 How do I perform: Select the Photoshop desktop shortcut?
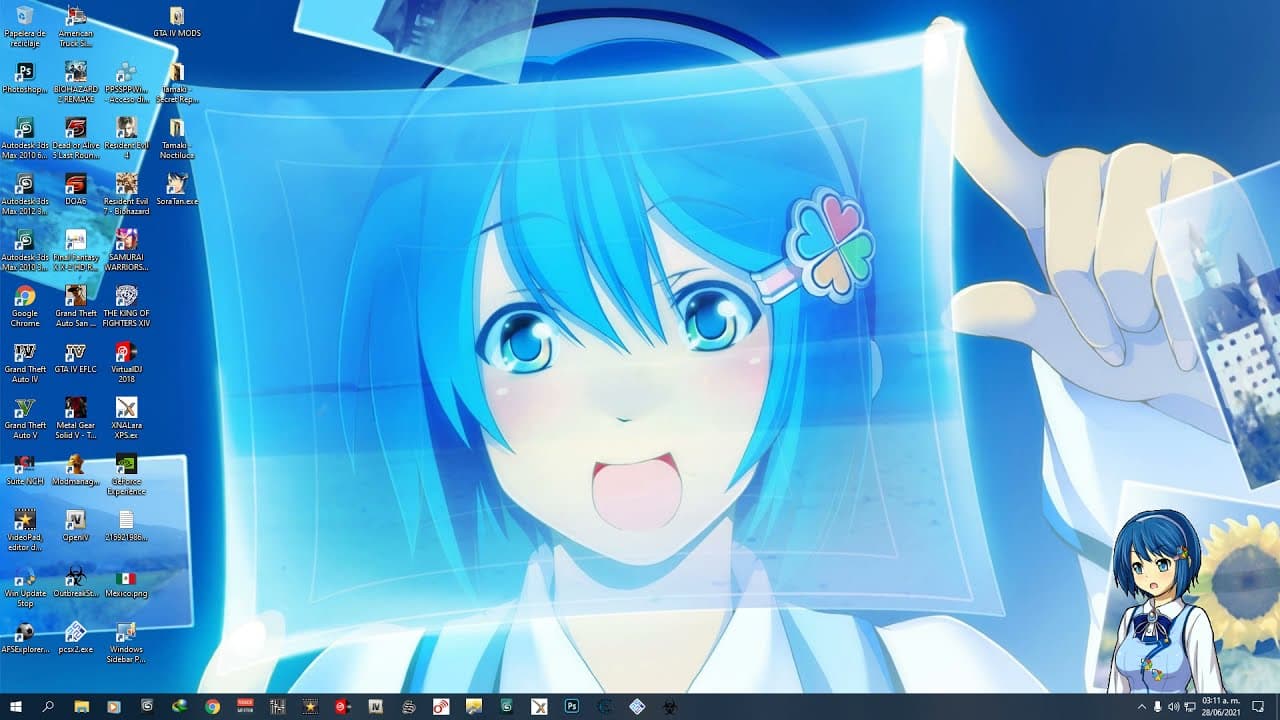pos(25,78)
